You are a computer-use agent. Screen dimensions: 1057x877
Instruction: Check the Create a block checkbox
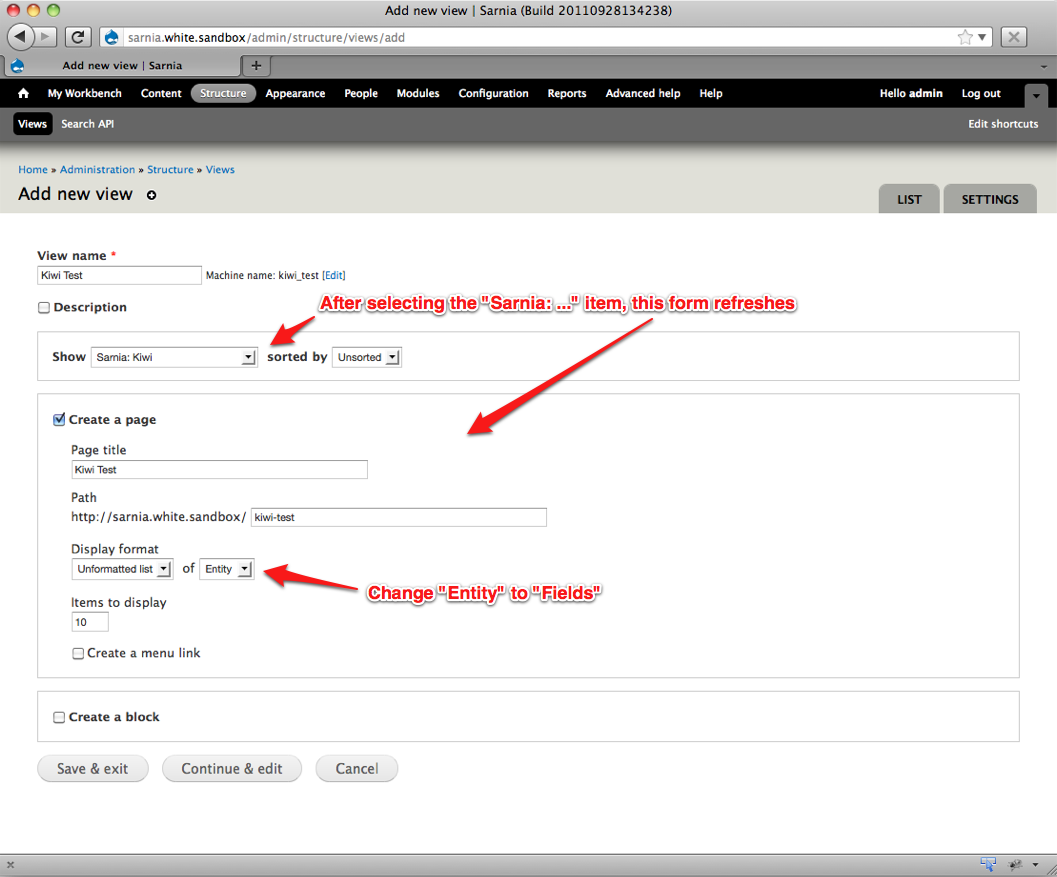(x=59, y=717)
